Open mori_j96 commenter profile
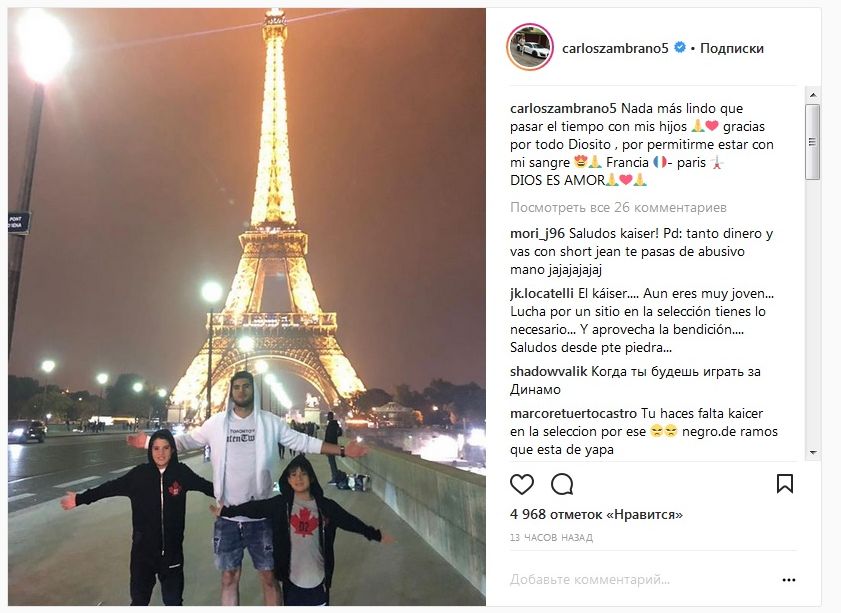Image resolution: width=841 pixels, height=613 pixels. point(537,233)
